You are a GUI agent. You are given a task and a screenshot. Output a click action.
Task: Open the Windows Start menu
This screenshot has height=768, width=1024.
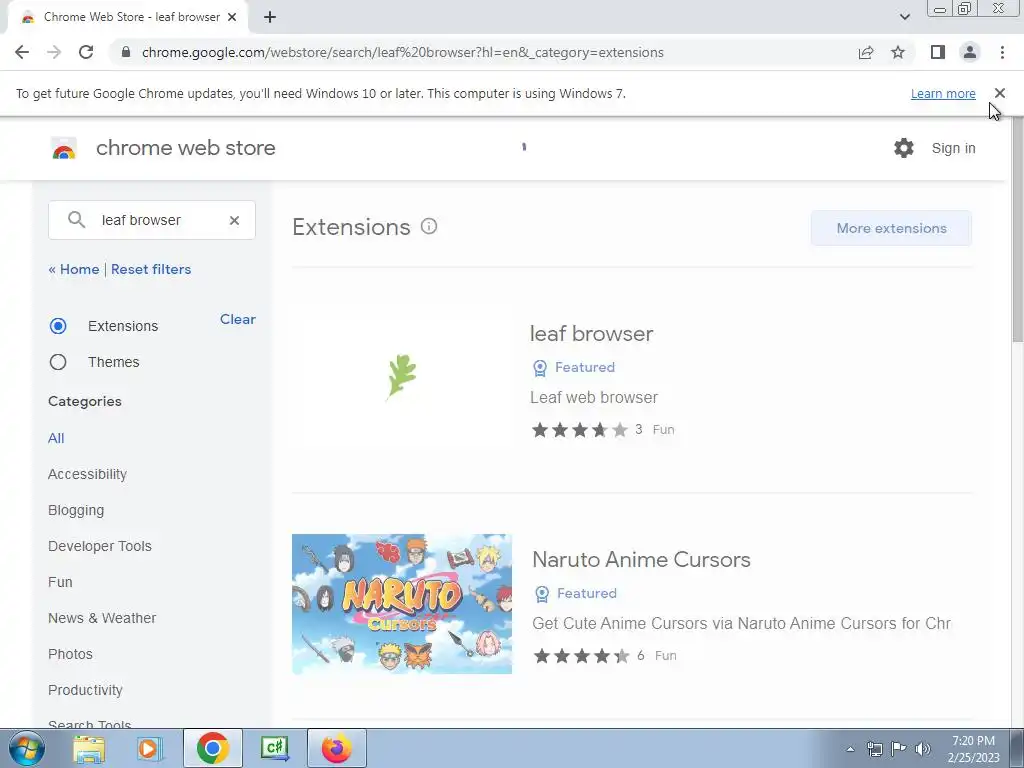click(x=26, y=748)
